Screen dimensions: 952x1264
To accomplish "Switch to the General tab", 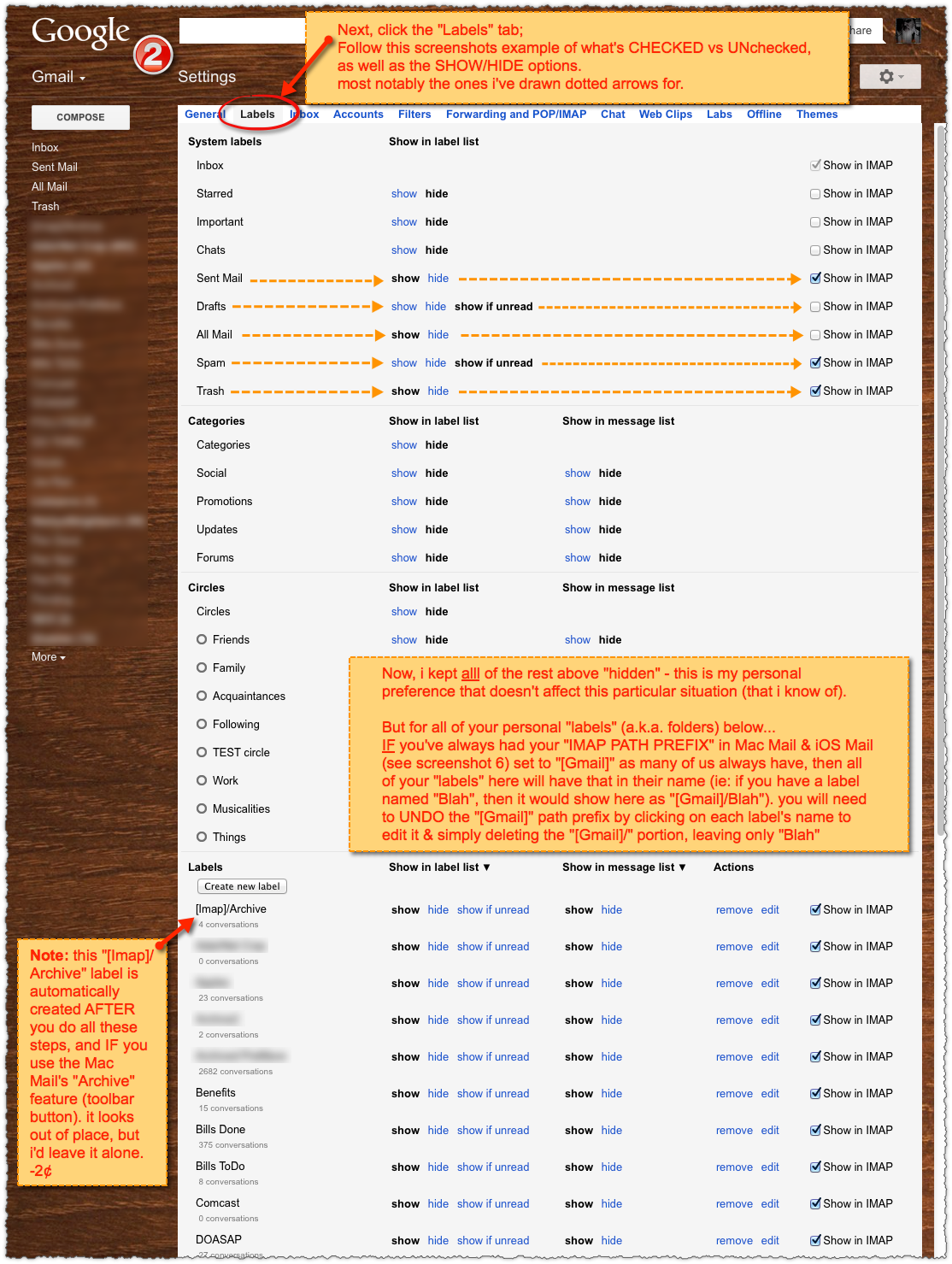I will pyautogui.click(x=203, y=115).
